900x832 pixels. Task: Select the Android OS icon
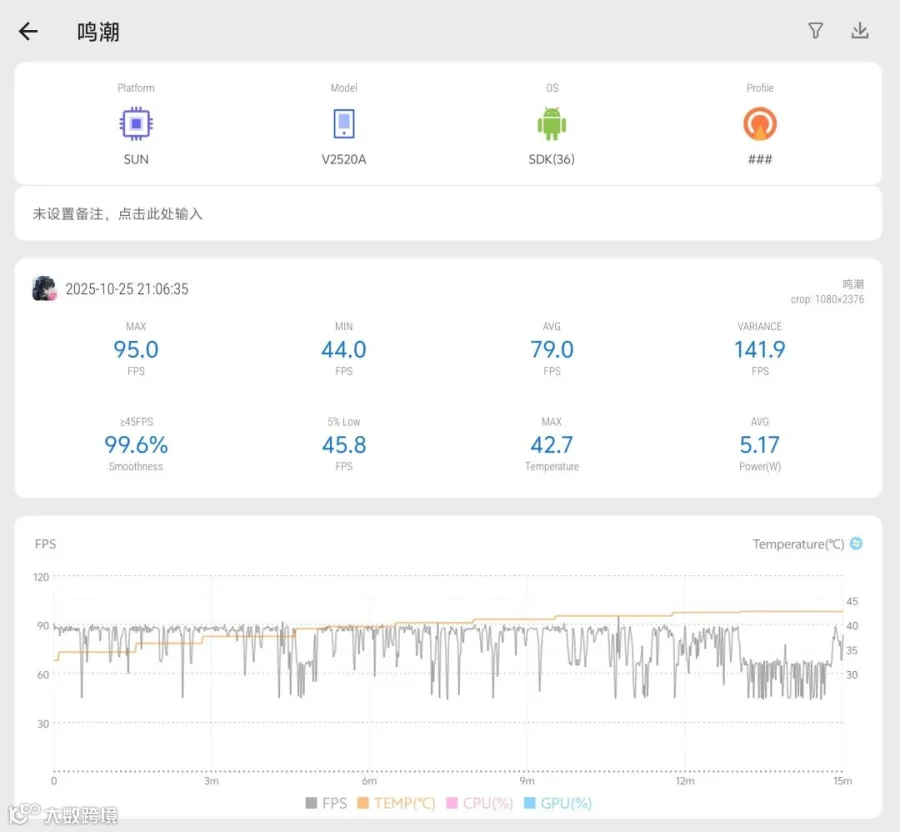click(x=552, y=123)
